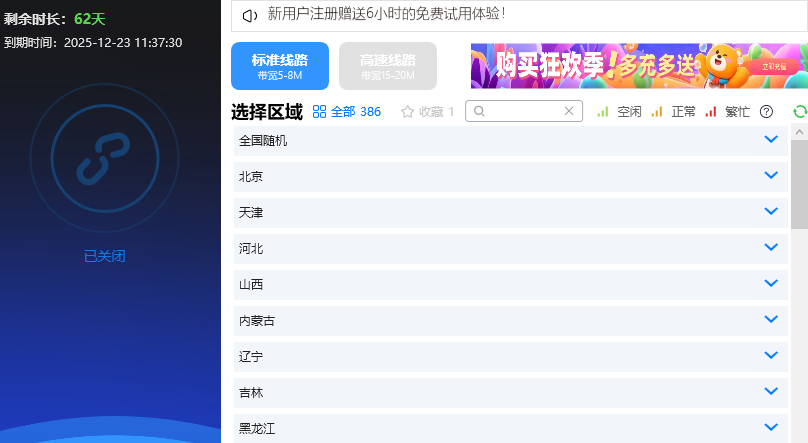This screenshot has width=808, height=443.
Task: Select the 标准线路 line option
Action: [x=280, y=66]
